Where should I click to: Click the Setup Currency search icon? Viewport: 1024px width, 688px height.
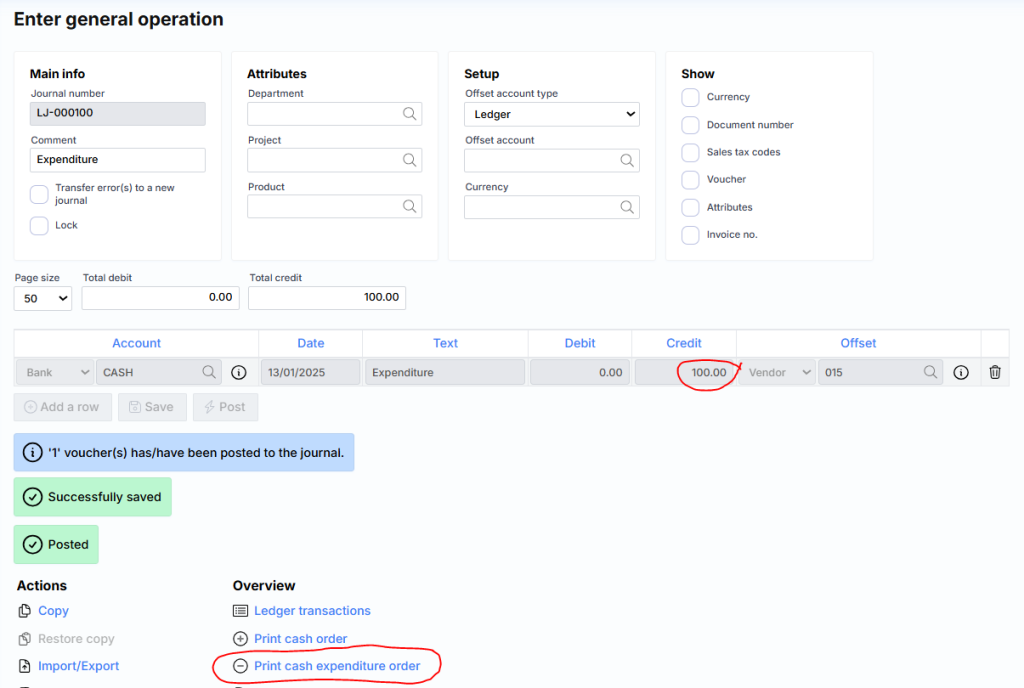pyautogui.click(x=627, y=207)
